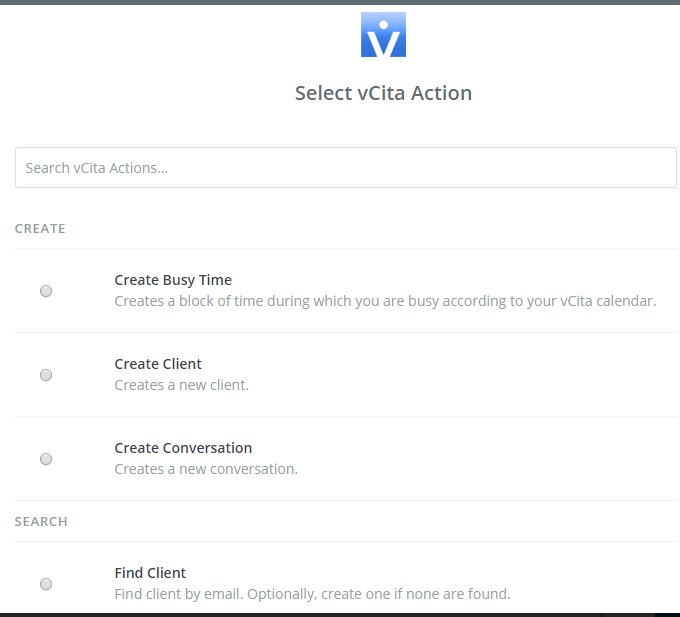Click the 'Find client by email' description

pyautogui.click(x=312, y=594)
